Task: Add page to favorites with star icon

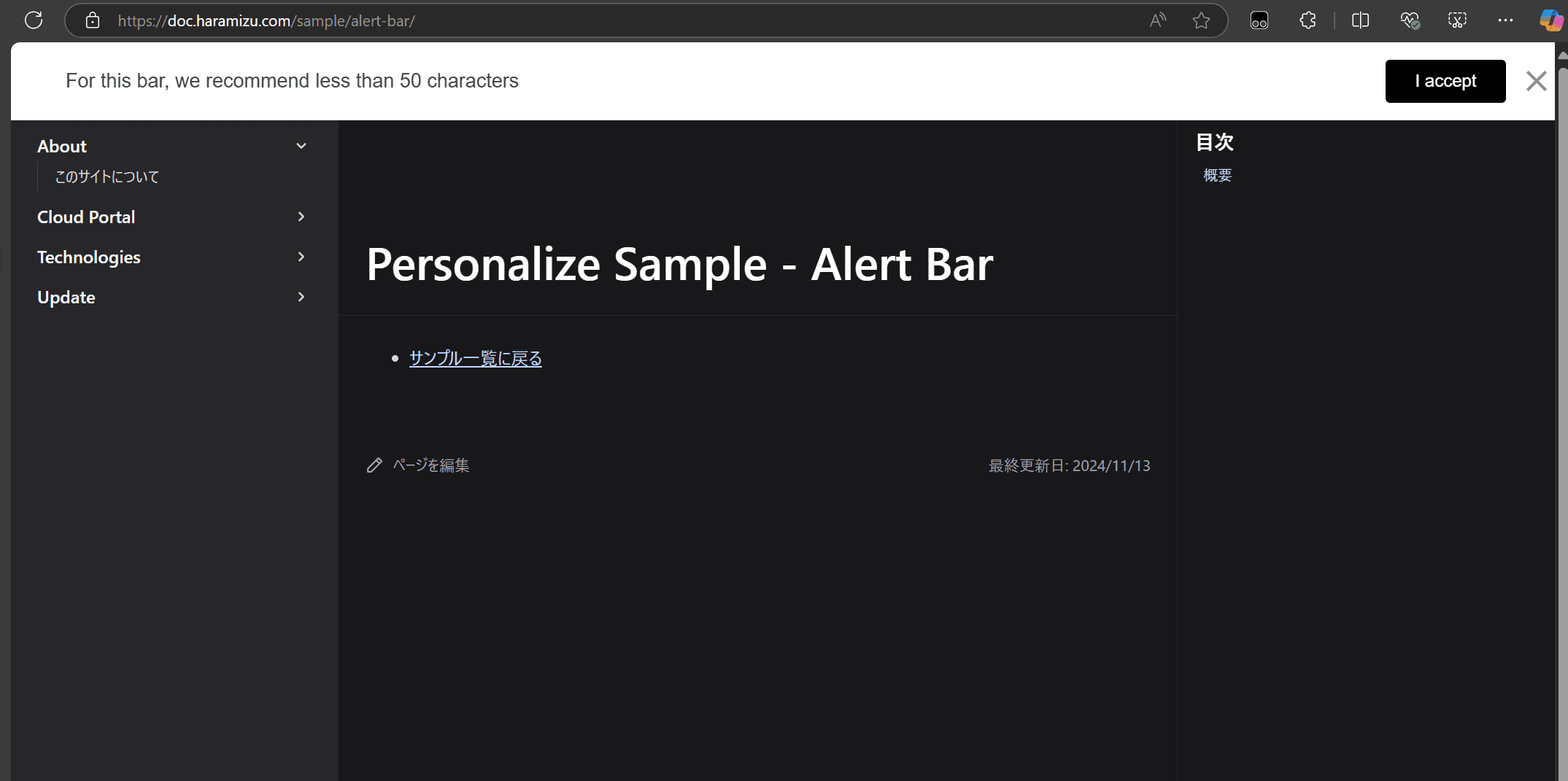Action: click(x=1201, y=20)
